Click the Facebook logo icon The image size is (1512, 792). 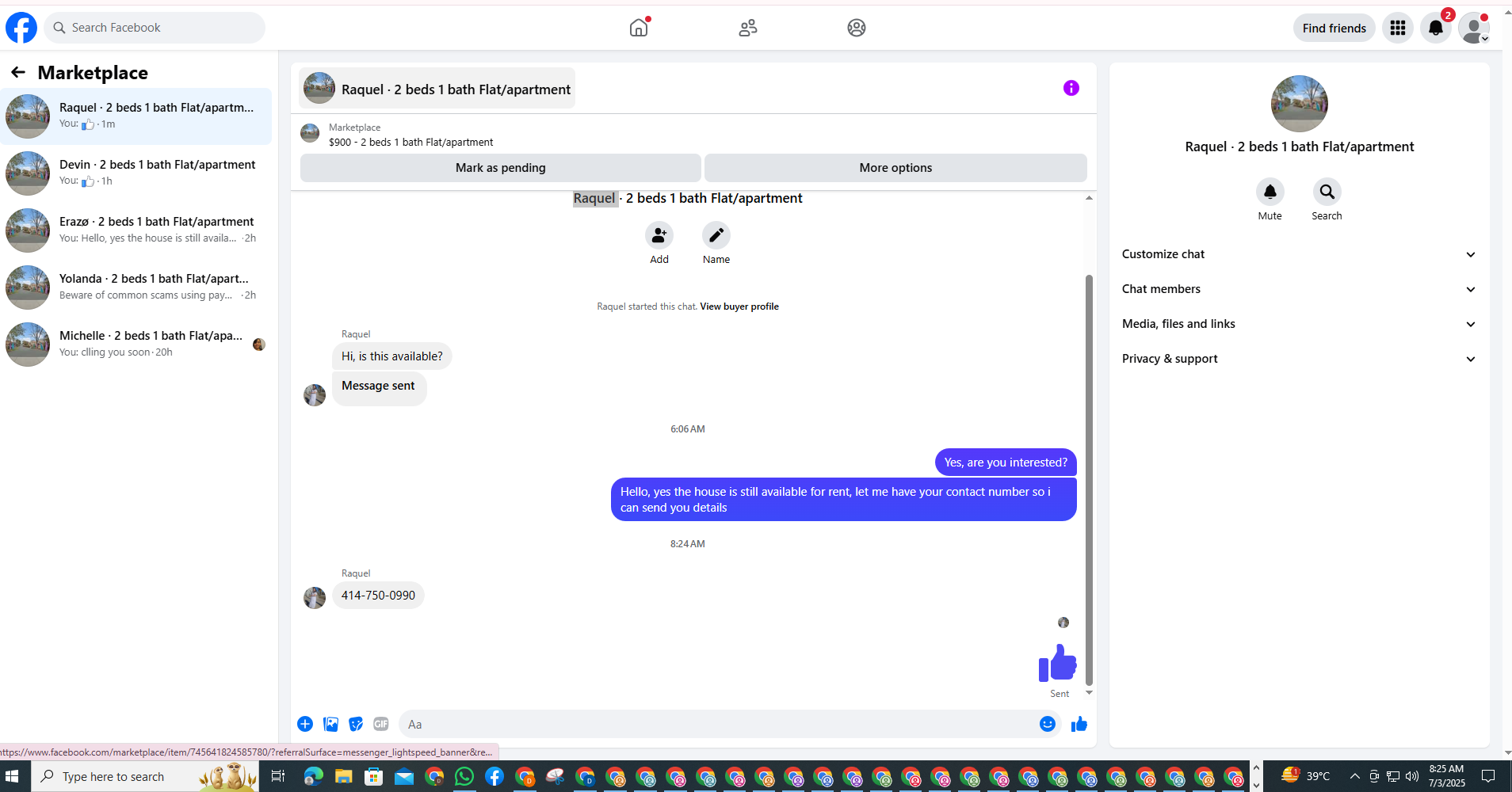(21, 28)
